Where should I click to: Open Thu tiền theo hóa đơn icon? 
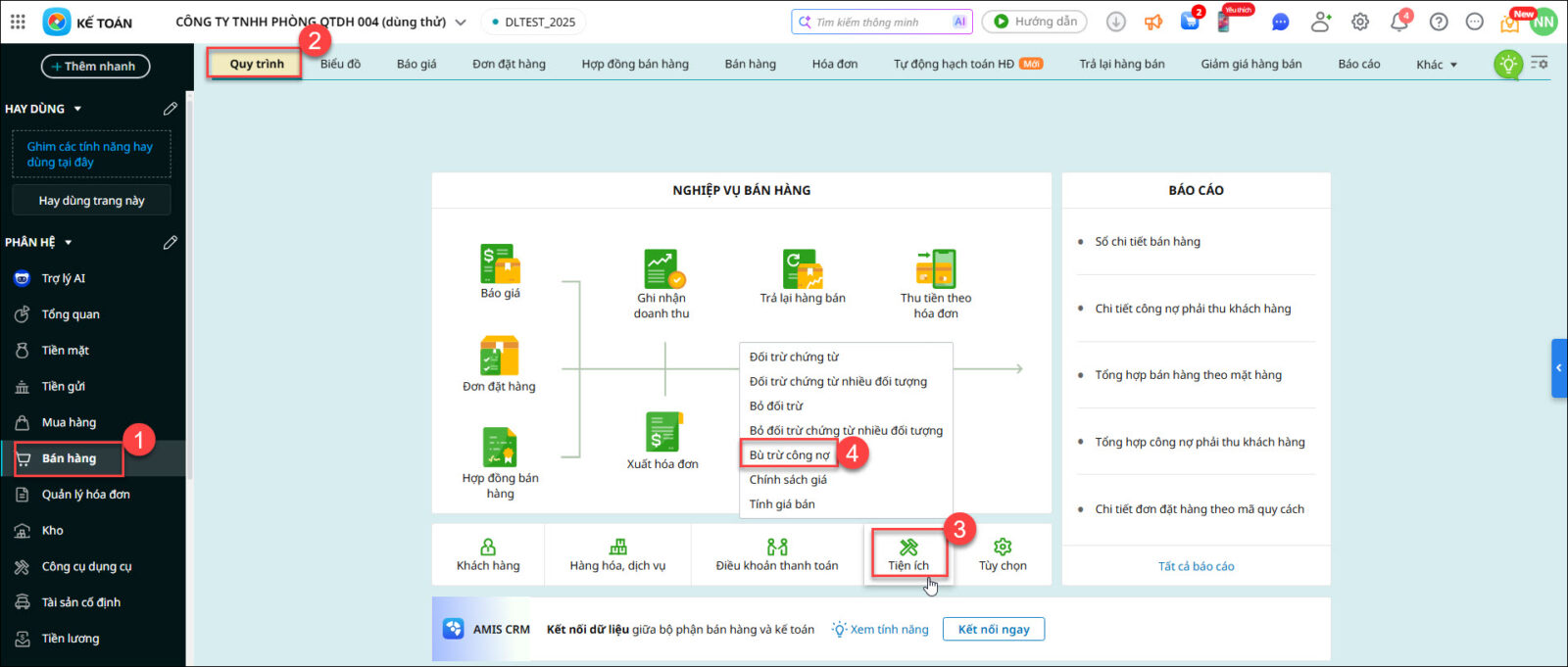(936, 268)
